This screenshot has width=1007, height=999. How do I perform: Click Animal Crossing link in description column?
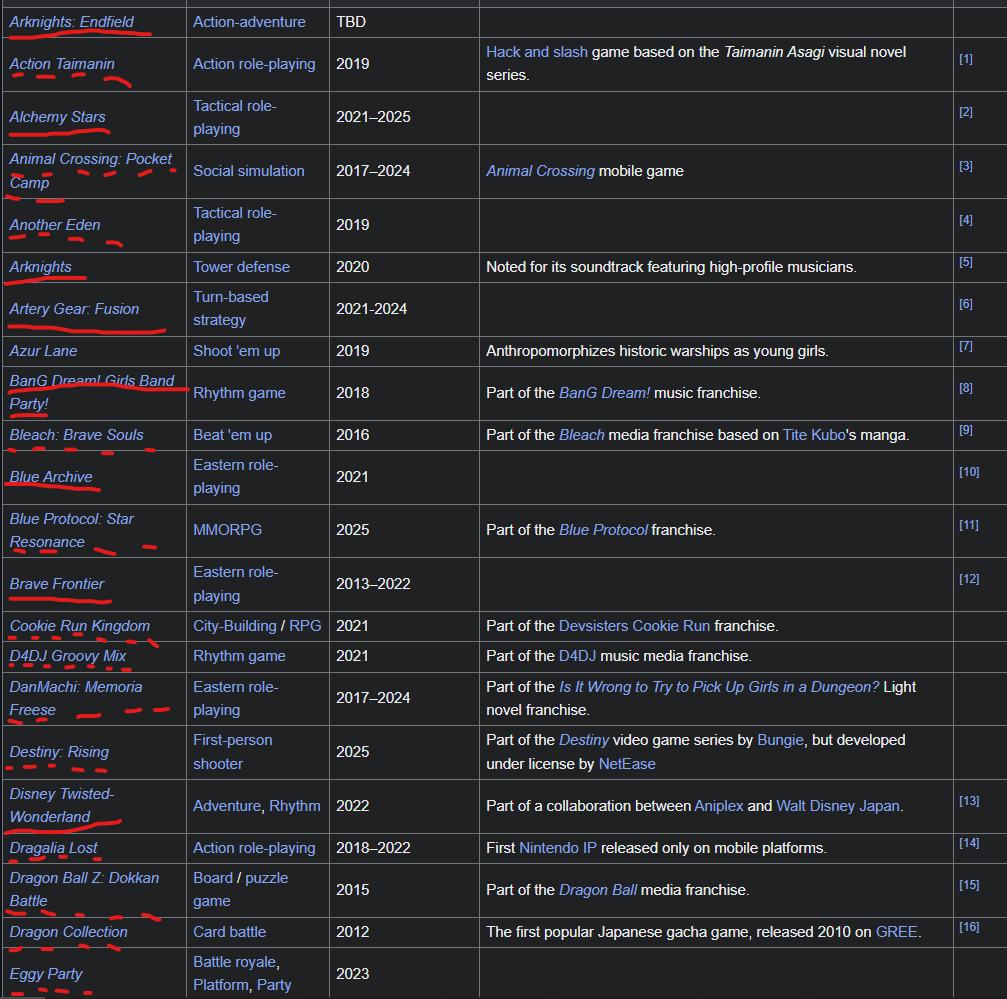pyautogui.click(x=540, y=171)
